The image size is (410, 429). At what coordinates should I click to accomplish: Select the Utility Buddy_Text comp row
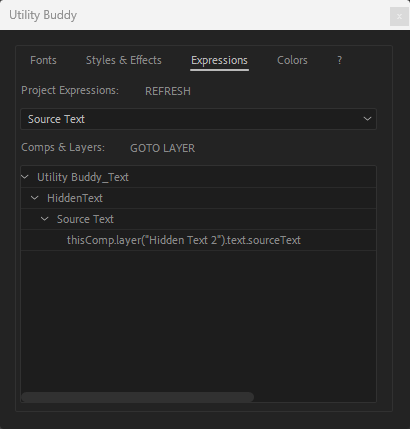tap(199, 177)
